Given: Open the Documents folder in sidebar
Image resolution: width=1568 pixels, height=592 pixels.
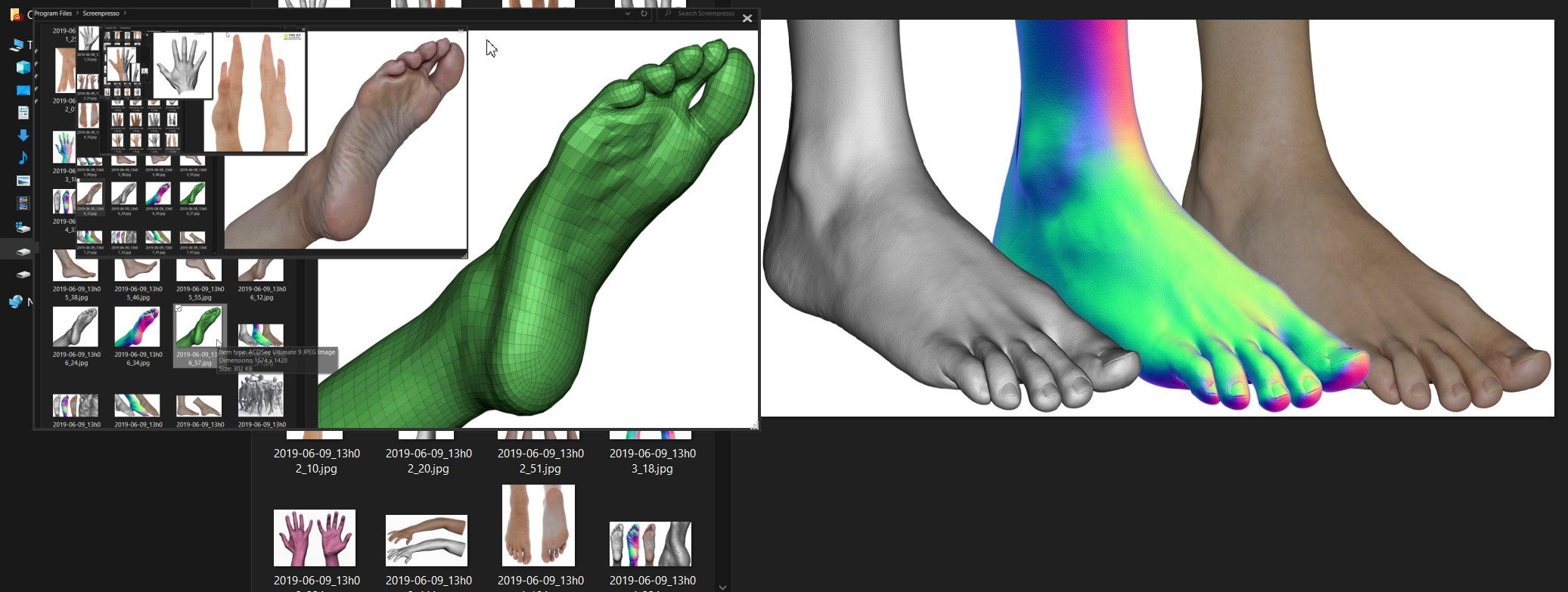Looking at the screenshot, I should click(x=23, y=113).
